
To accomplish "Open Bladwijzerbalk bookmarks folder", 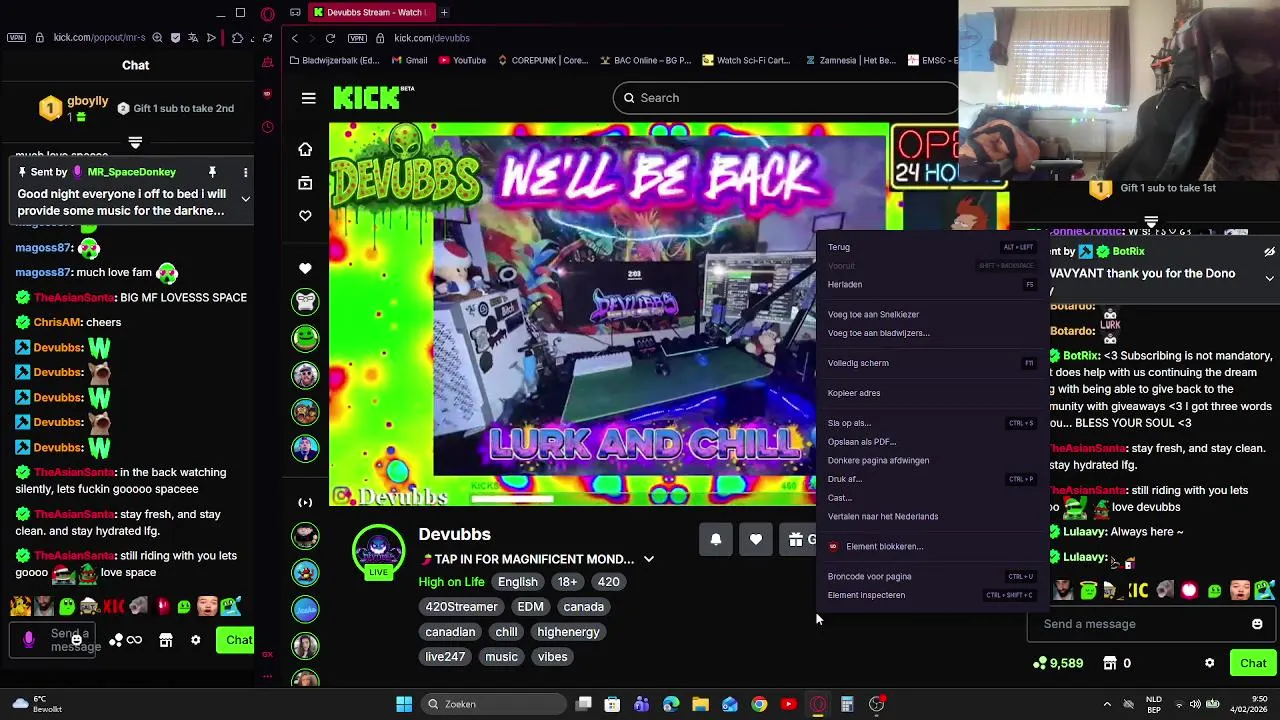I will pyautogui.click(x=334, y=60).
